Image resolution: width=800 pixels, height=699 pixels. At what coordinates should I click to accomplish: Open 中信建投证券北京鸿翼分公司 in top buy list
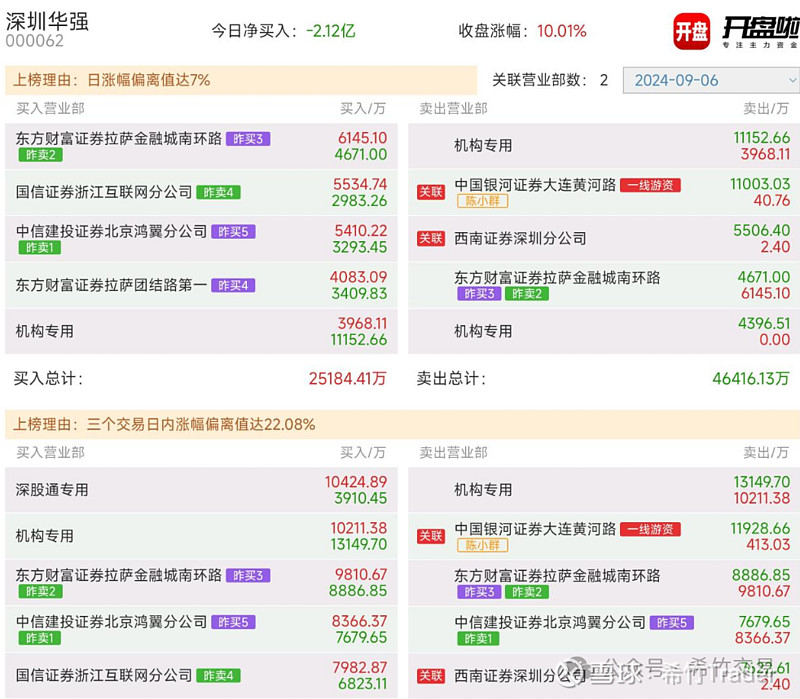pos(111,232)
